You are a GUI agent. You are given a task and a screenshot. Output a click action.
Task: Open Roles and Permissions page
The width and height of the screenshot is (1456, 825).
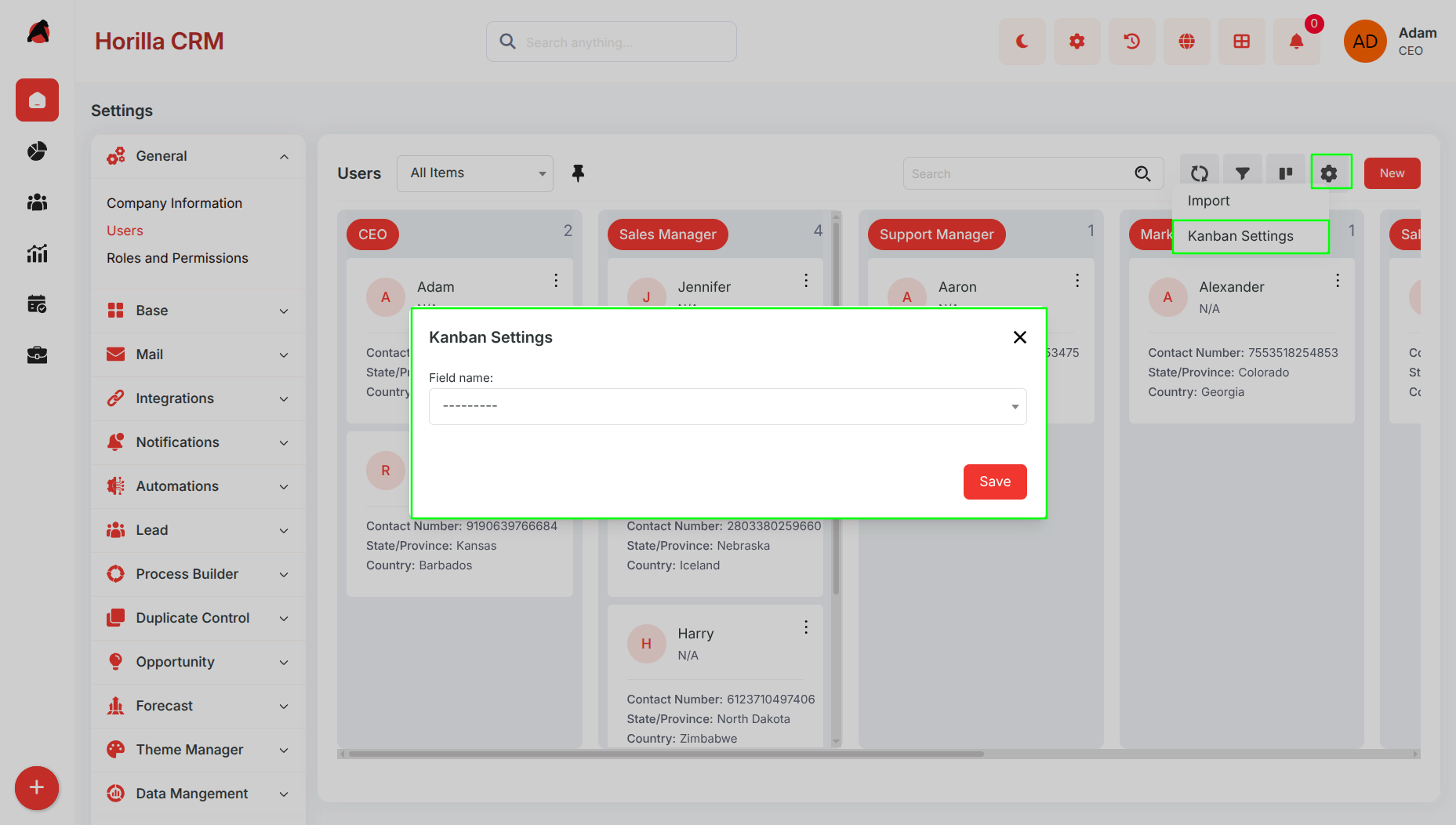pyautogui.click(x=177, y=258)
